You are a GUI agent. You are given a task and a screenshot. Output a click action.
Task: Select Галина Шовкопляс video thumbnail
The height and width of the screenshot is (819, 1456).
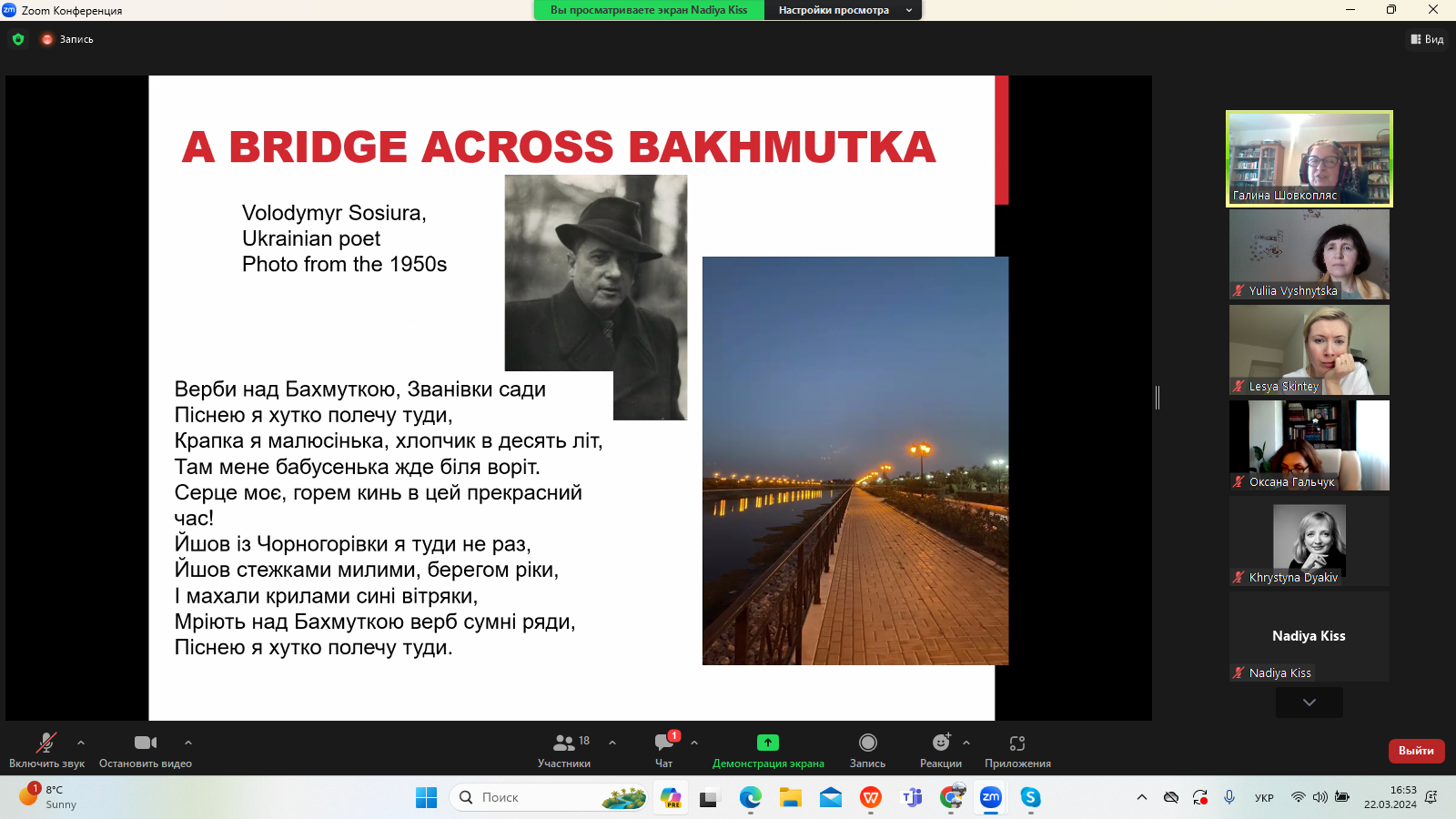click(1309, 158)
